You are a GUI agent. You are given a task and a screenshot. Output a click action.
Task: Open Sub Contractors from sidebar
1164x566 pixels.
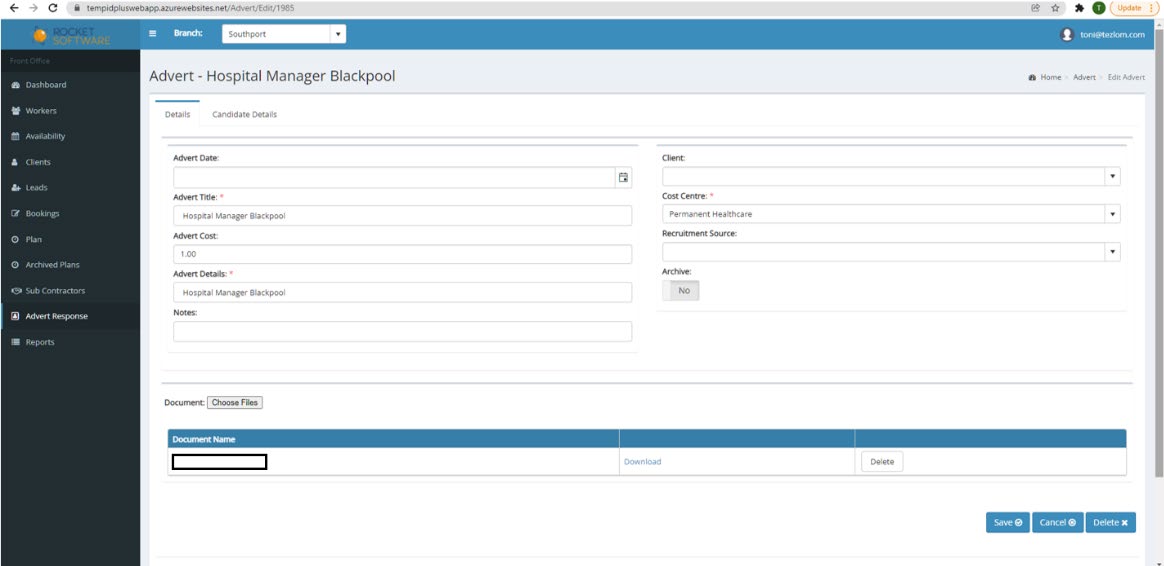click(x=55, y=290)
